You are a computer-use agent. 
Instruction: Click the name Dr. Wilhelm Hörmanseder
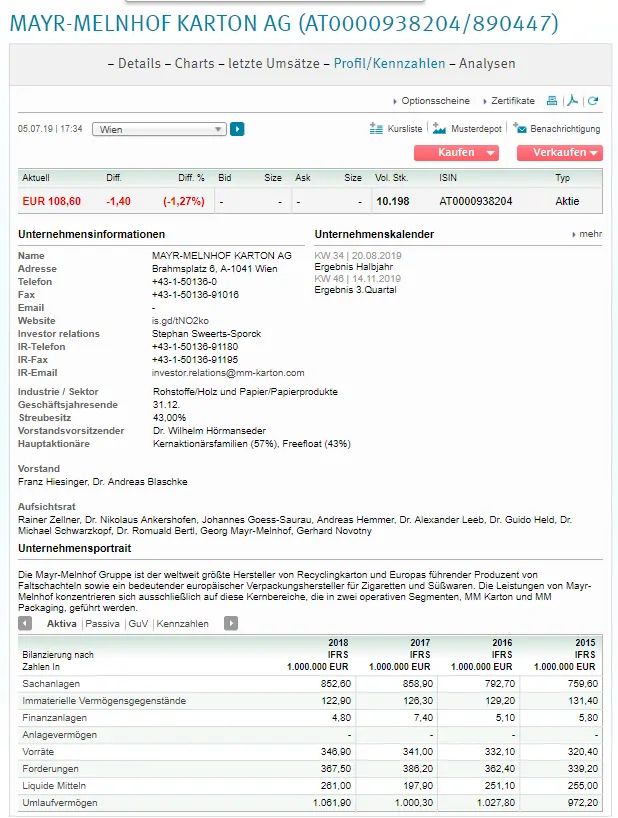click(209, 431)
